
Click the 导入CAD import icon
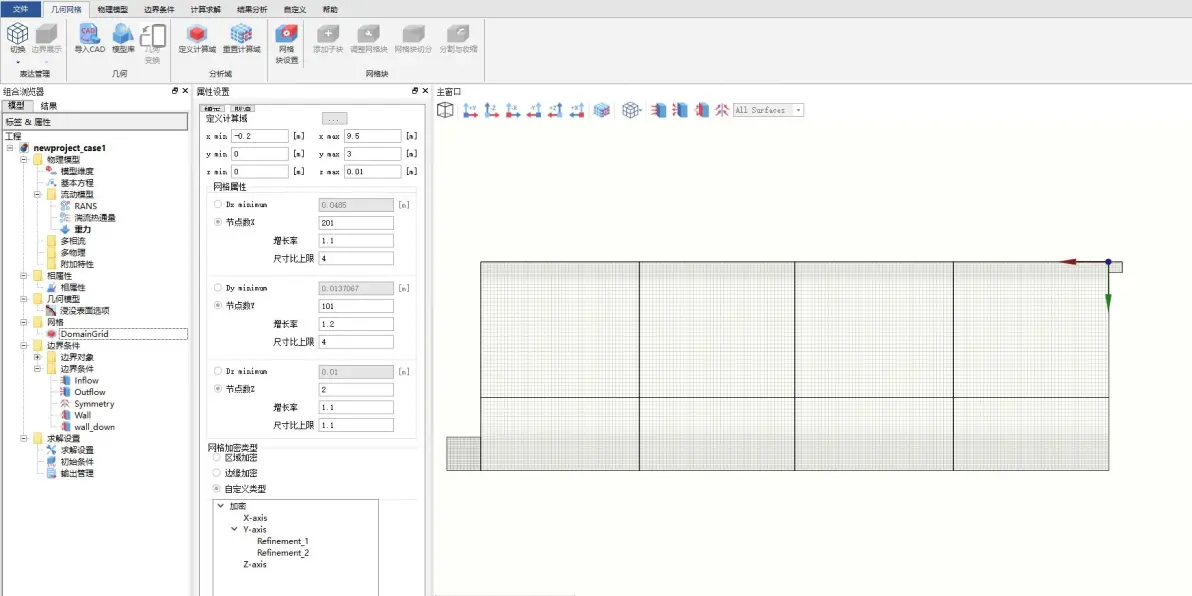click(89, 37)
